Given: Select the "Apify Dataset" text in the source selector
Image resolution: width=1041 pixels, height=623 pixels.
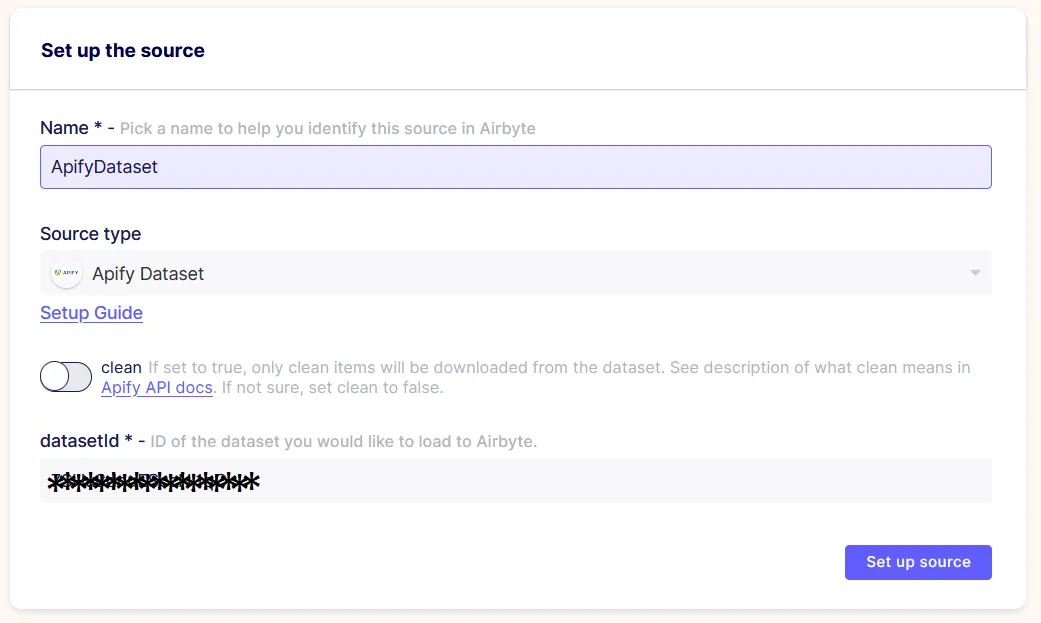Looking at the screenshot, I should (148, 274).
